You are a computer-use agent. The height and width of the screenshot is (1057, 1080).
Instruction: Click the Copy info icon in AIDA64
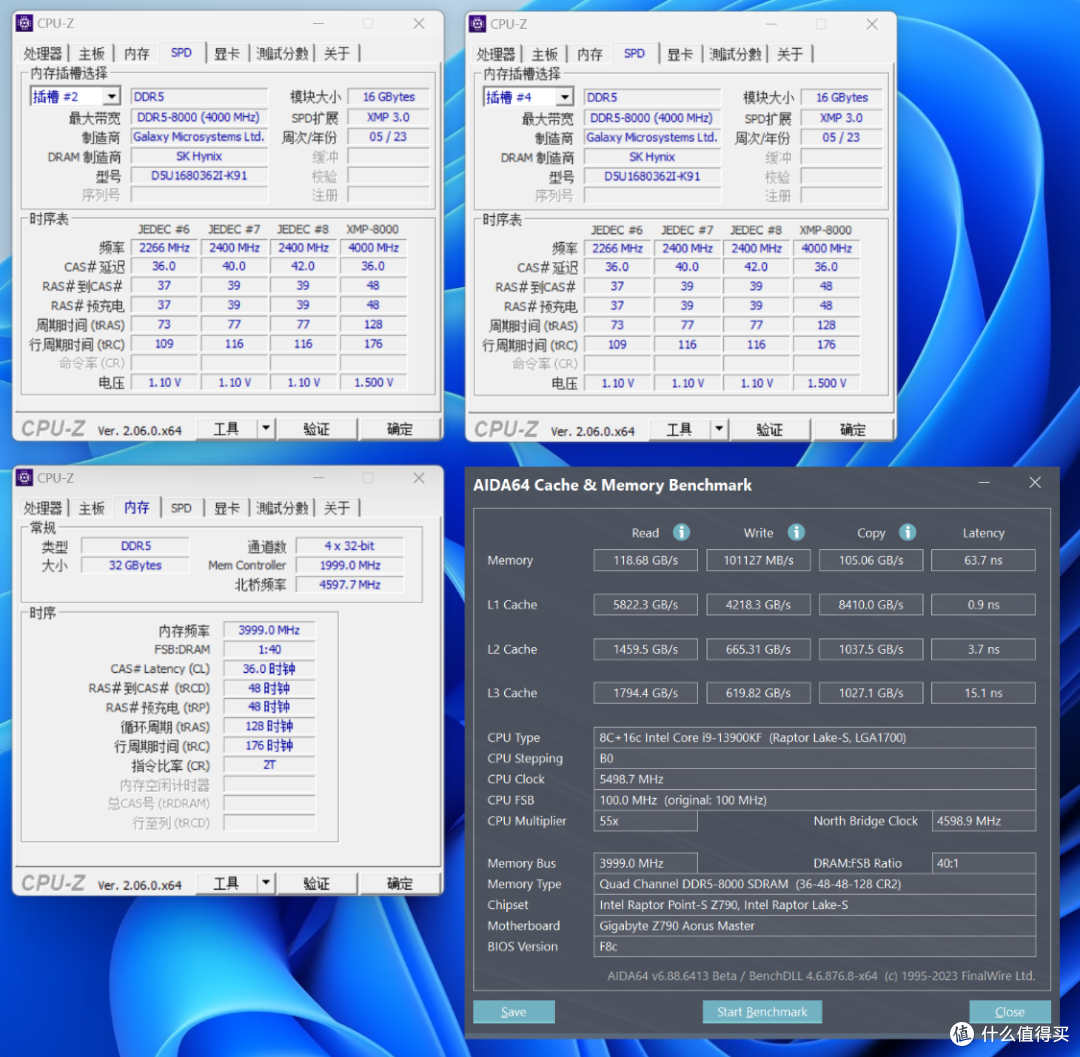point(907,532)
